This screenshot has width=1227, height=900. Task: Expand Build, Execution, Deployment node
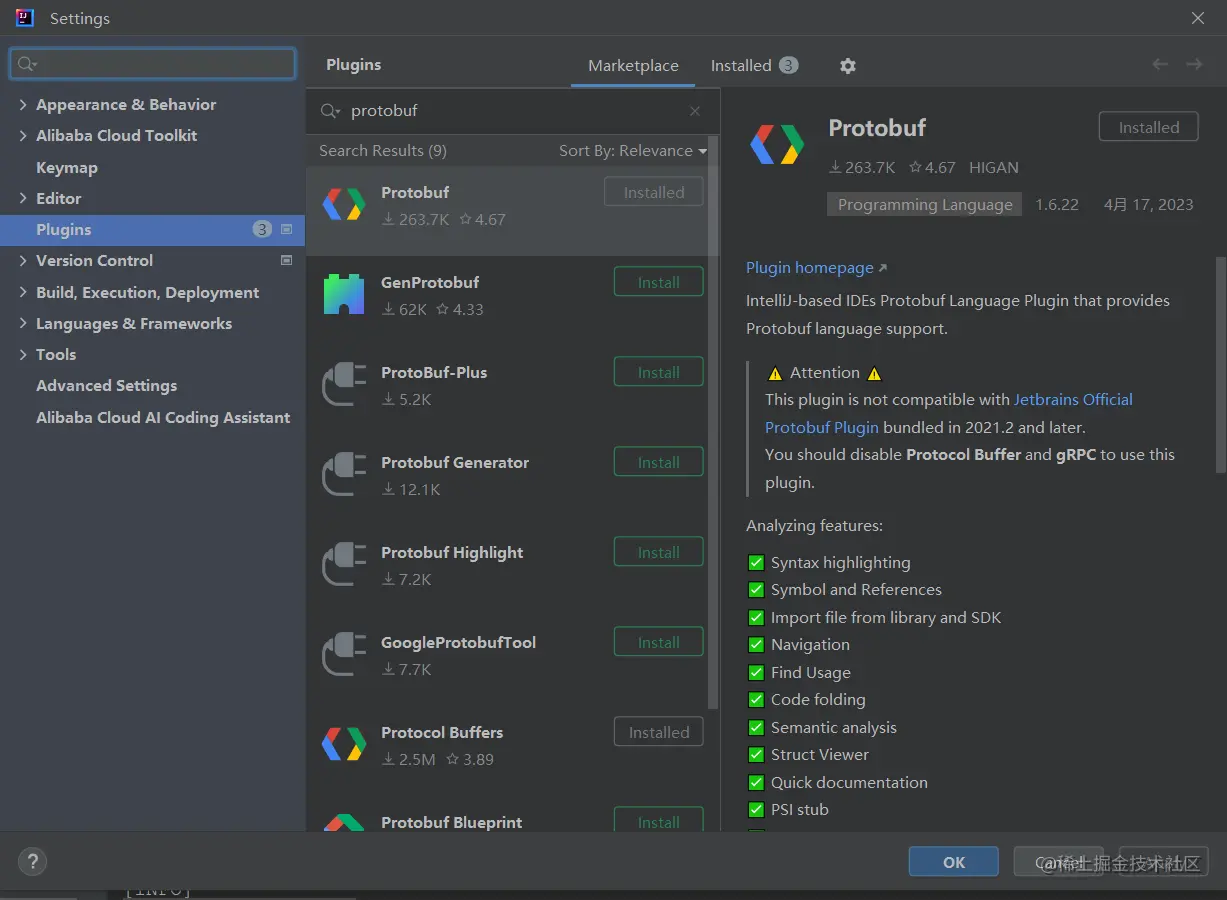pyautogui.click(x=23, y=292)
